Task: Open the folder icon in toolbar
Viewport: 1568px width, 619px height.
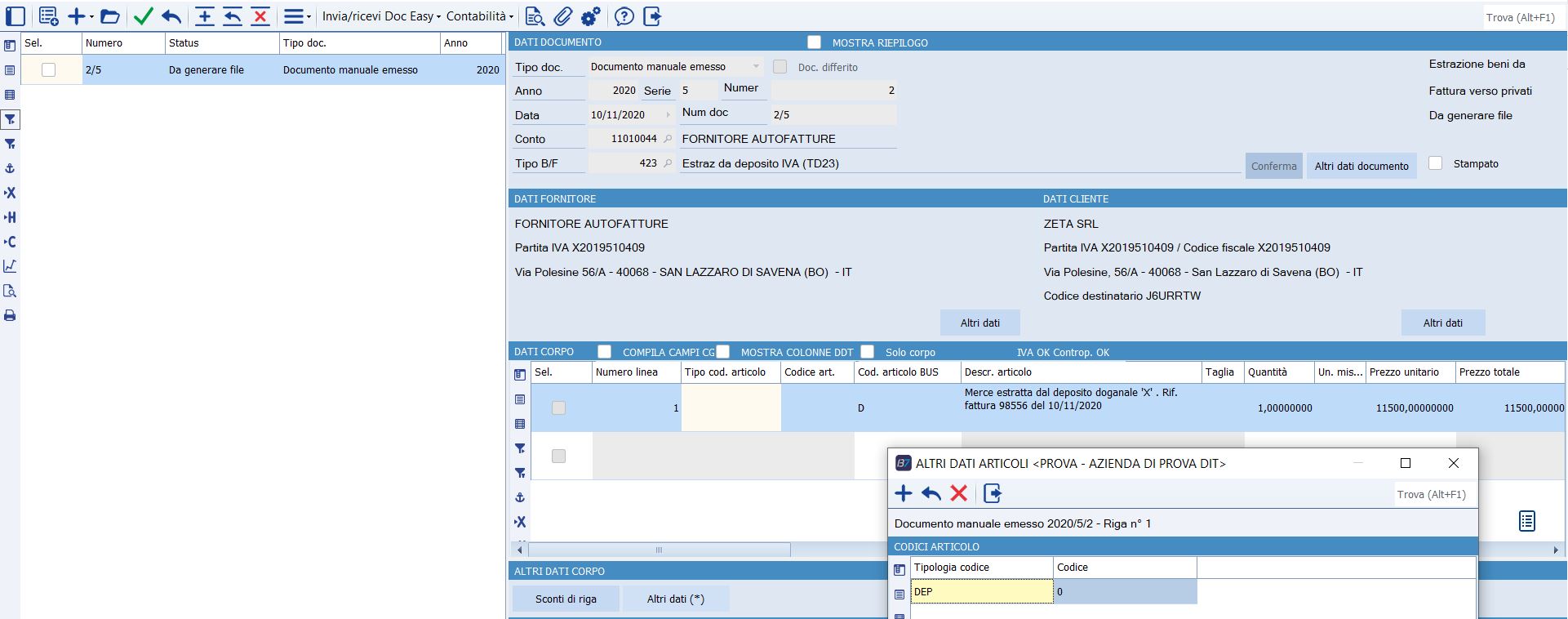Action: [x=110, y=16]
